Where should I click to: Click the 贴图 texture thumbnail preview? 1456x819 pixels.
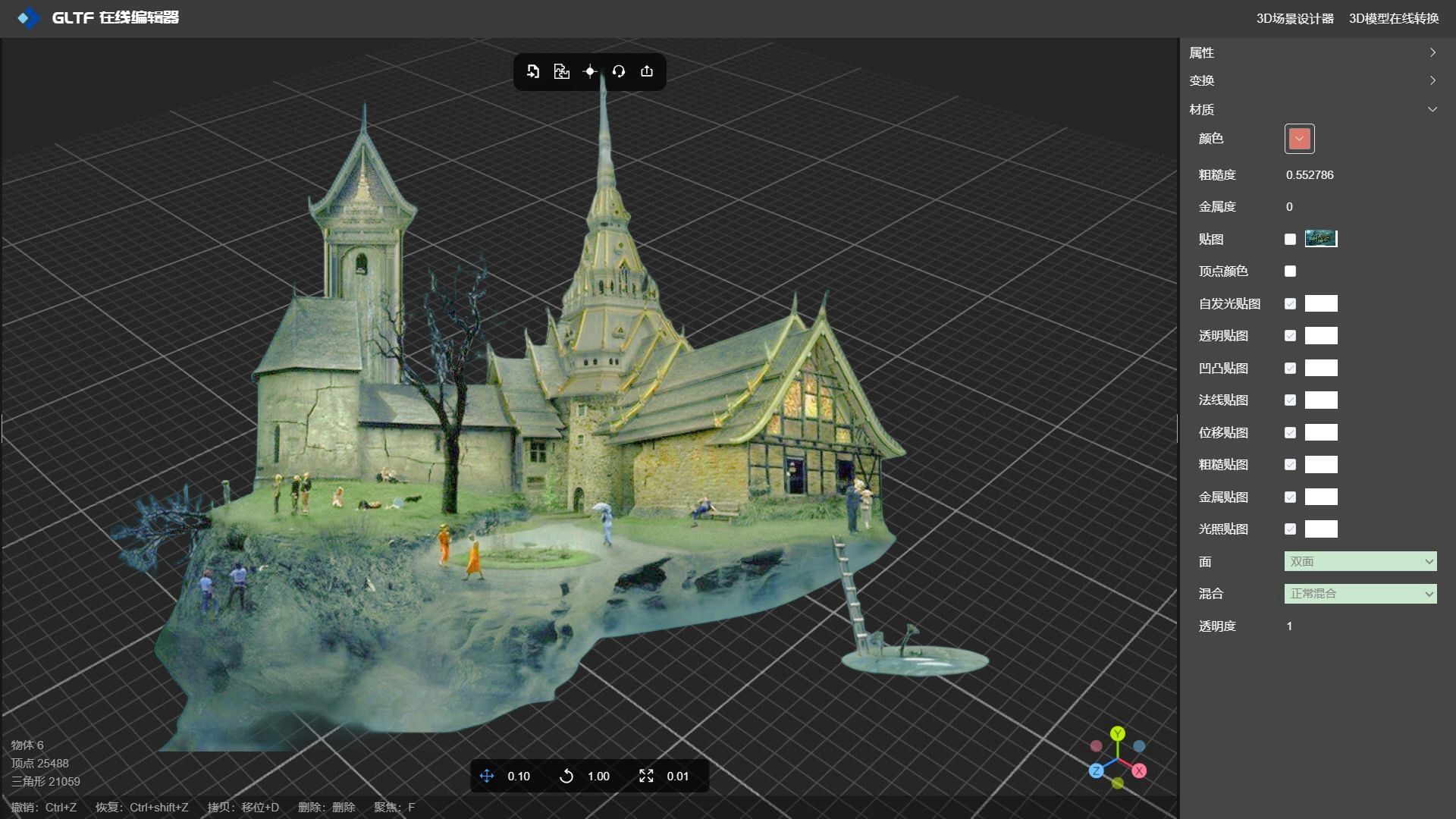click(1321, 239)
